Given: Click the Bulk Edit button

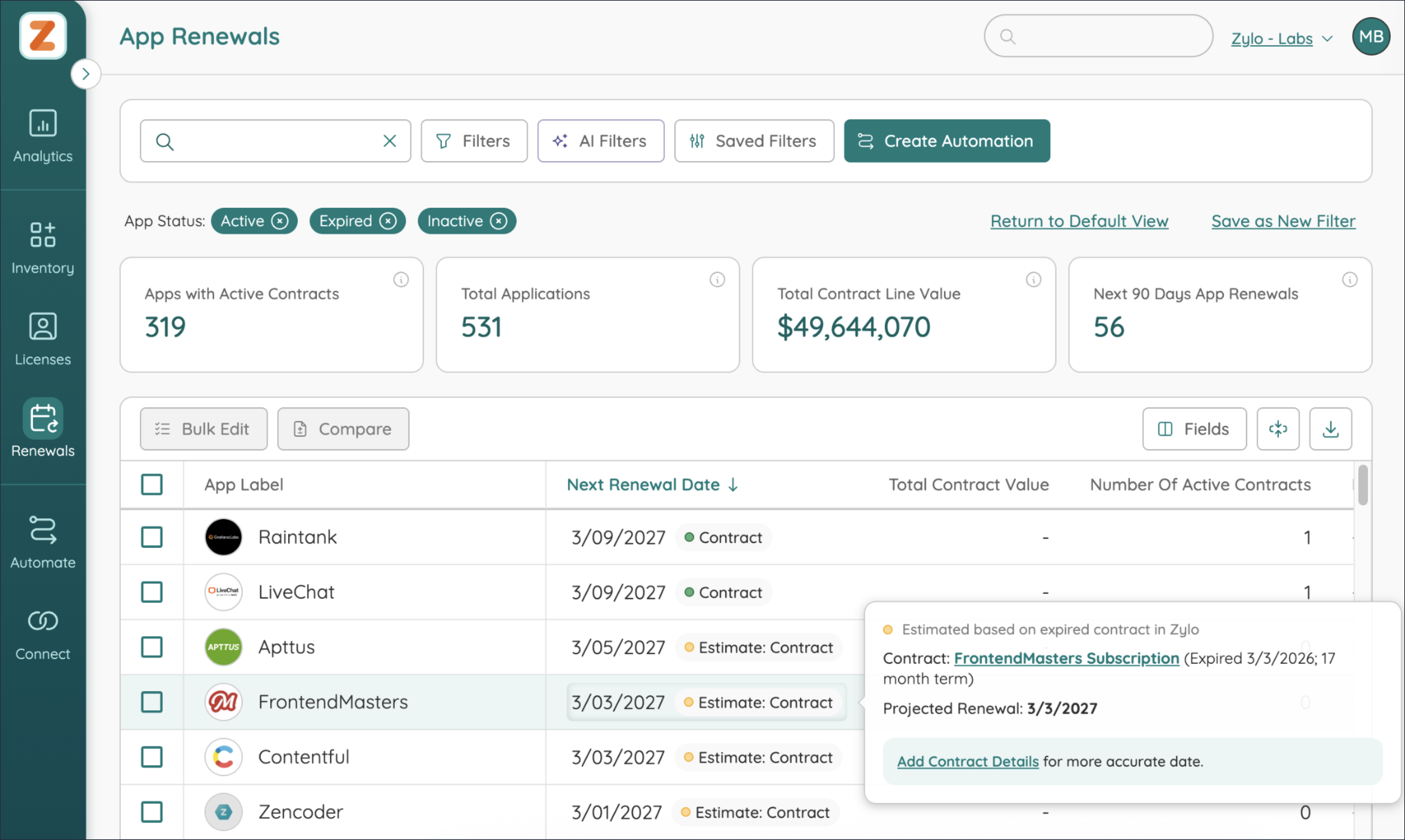Looking at the screenshot, I should tap(204, 429).
